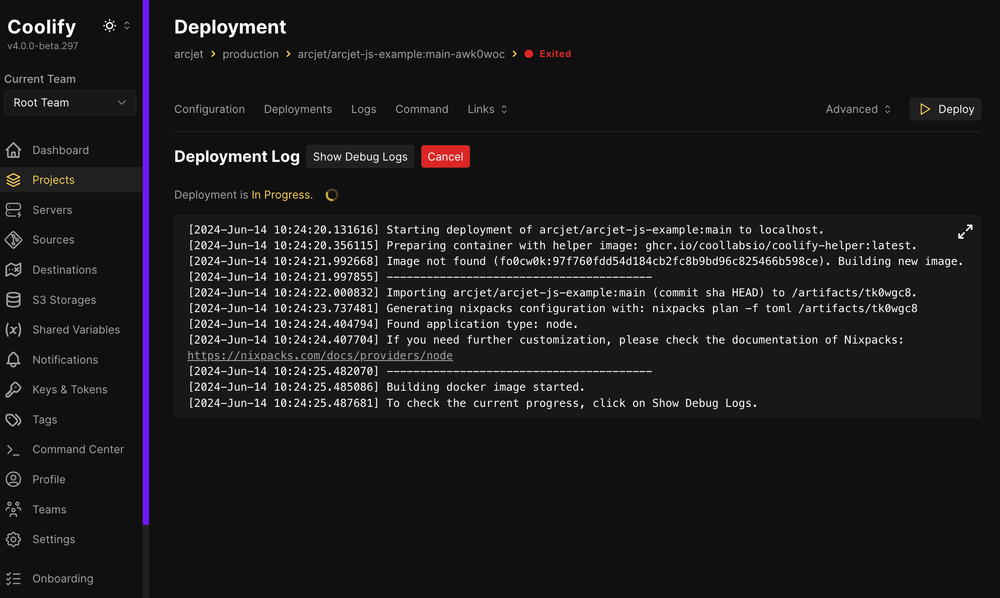The image size is (1000, 598).
Task: Switch to the Deployments tab
Action: (298, 109)
